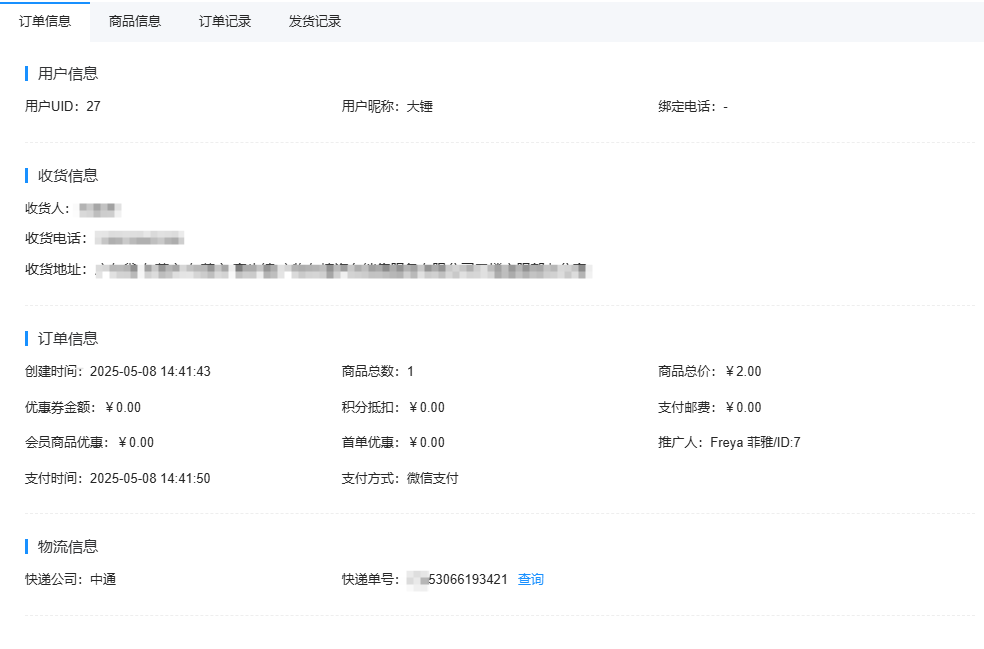Click the blurred 收货电话 value
Viewport: 984px width, 649px height.
pos(139,239)
